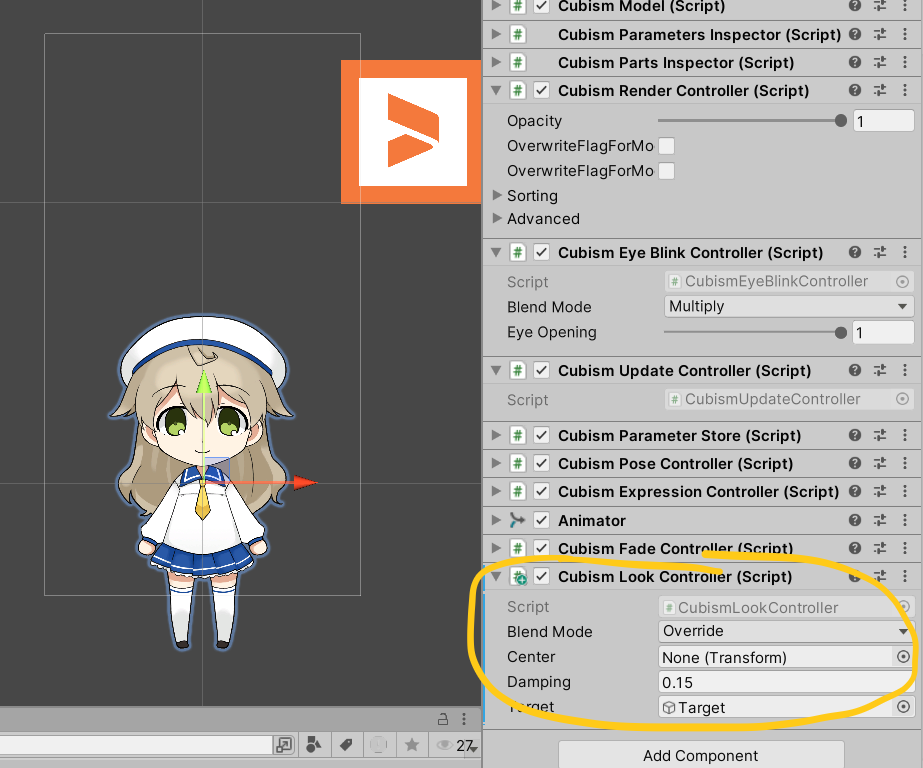
Task: Expand the Cubism Parameters Inspector component
Action: (x=496, y=34)
